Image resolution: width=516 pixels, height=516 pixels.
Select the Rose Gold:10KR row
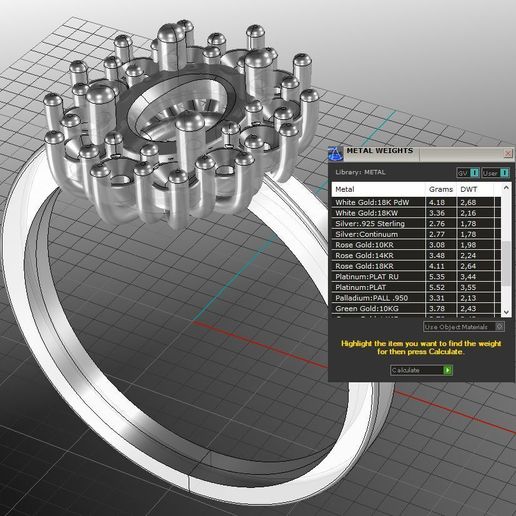coord(416,245)
